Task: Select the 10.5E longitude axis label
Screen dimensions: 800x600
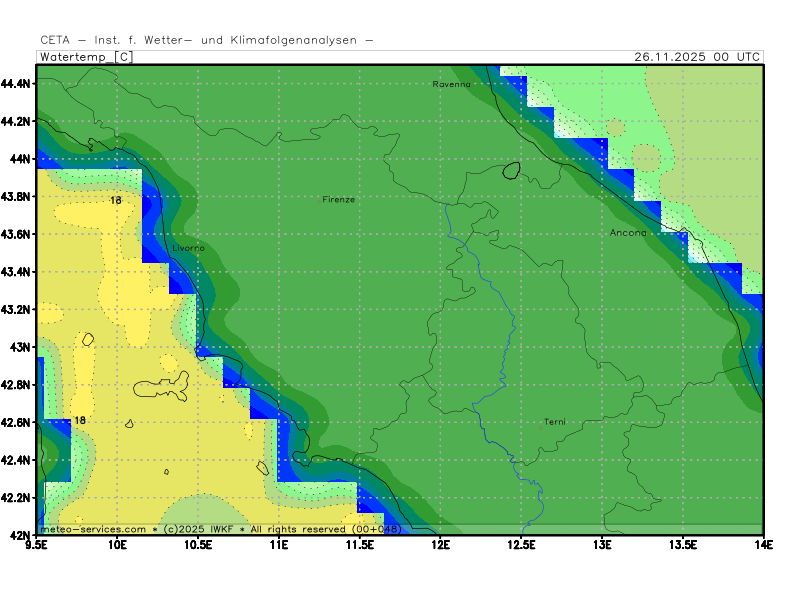Action: 198,545
